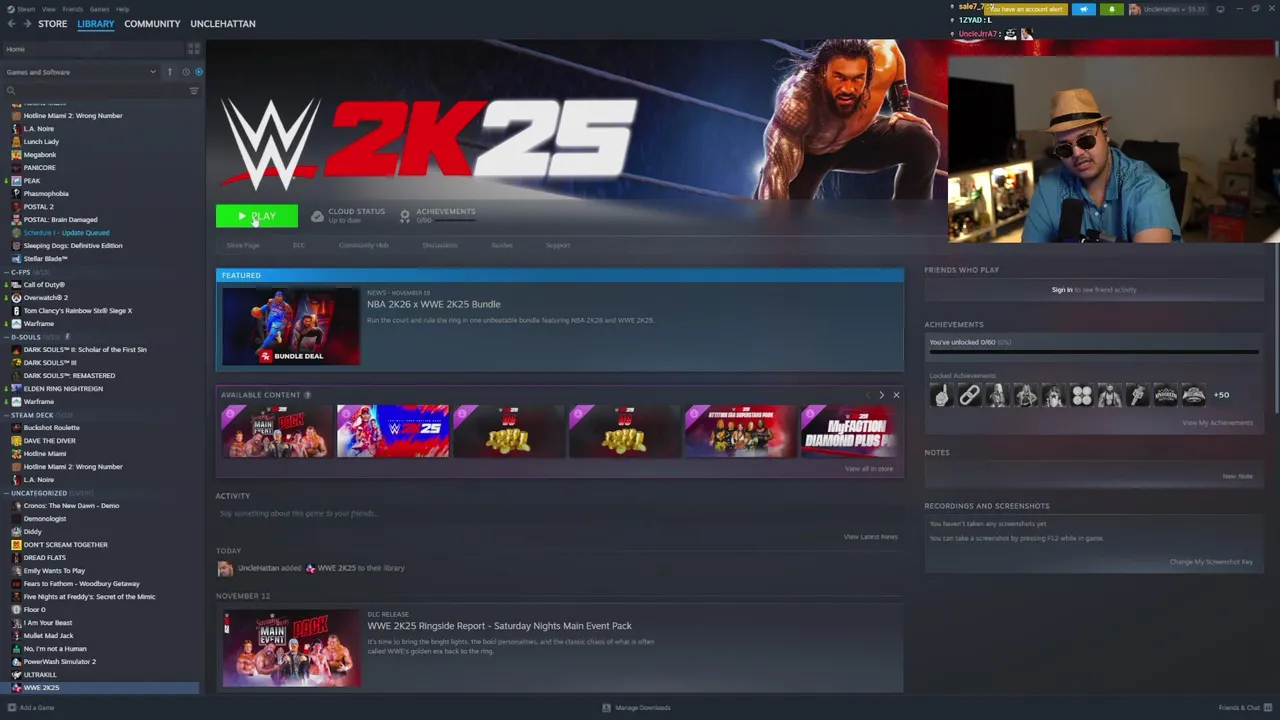The image size is (1280, 720).
Task: Go back using the back navigation arrow
Action: [x=11, y=23]
